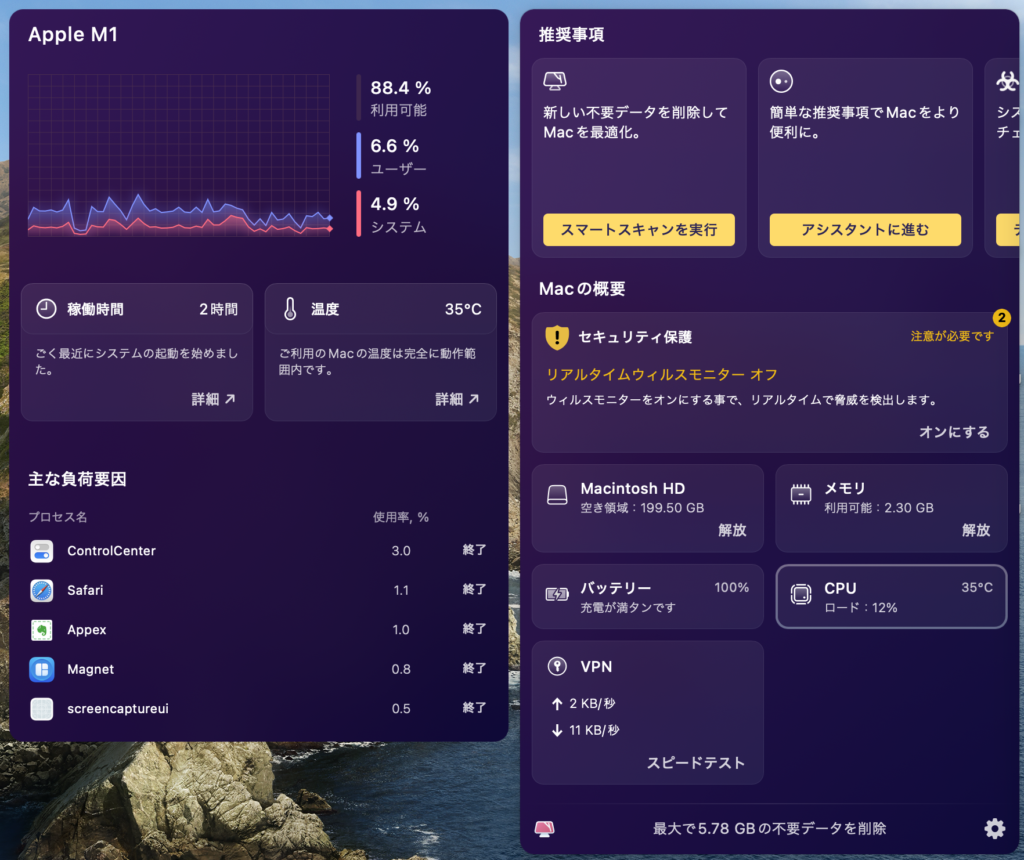
Task: Free up Macintosh HD with 解放
Action: 732,530
